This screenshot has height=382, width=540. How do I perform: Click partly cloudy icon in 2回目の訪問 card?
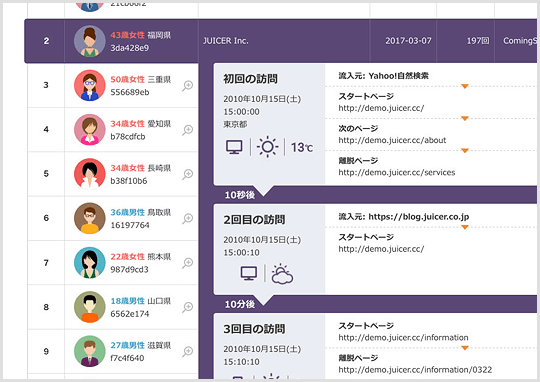click(x=282, y=274)
